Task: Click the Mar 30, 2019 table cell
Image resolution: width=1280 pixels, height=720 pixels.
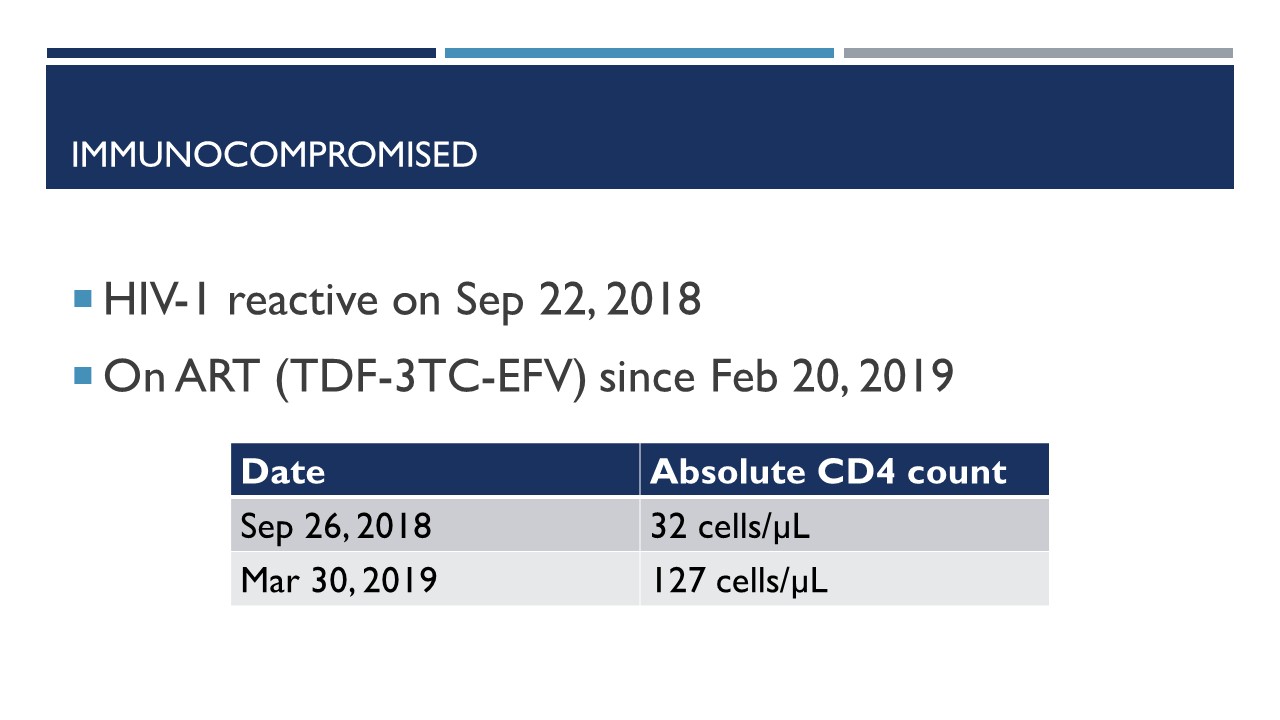Action: tap(435, 579)
